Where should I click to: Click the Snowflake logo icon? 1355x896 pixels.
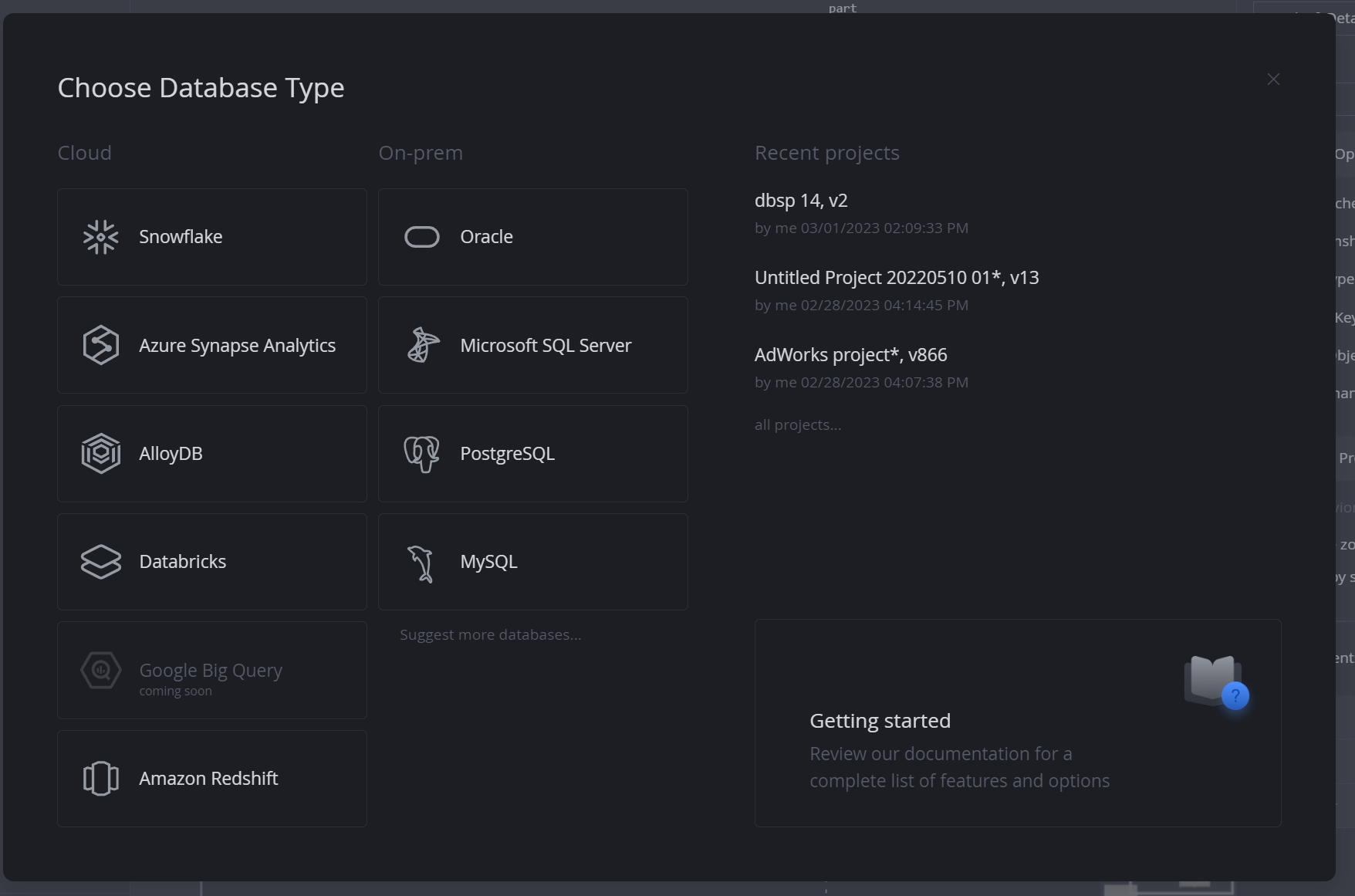coord(100,237)
